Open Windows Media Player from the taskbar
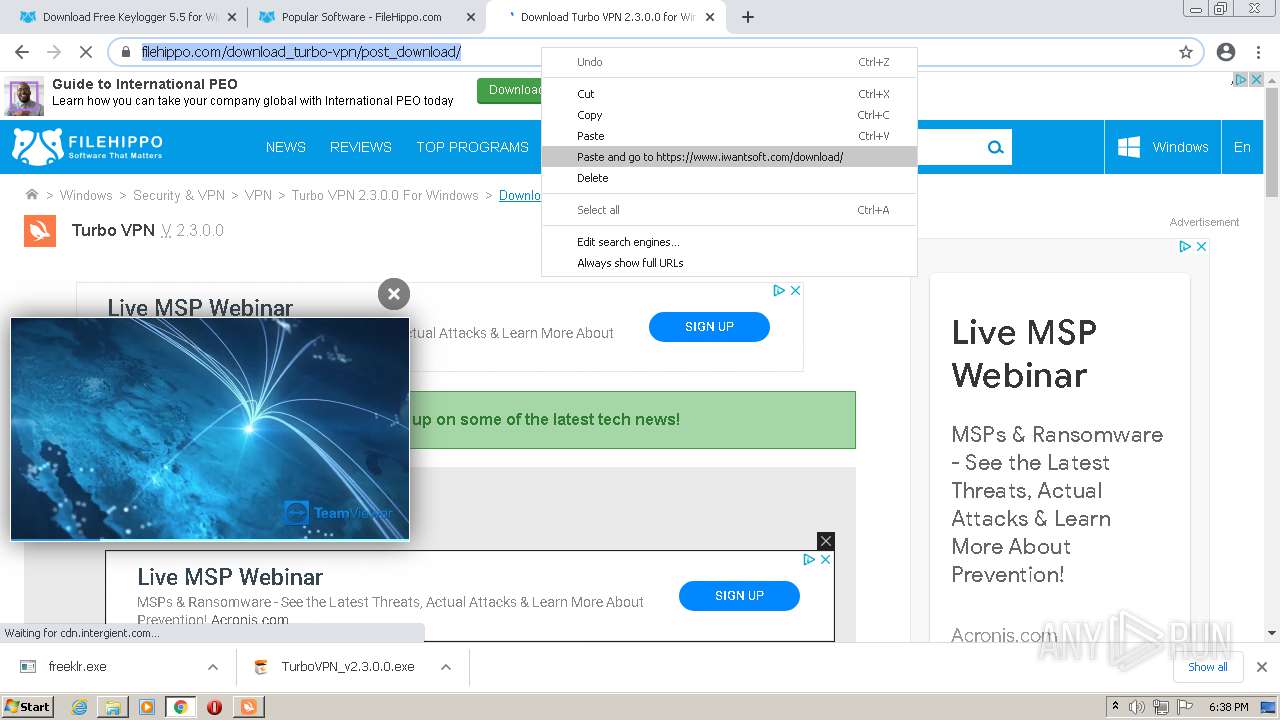 pos(147,707)
